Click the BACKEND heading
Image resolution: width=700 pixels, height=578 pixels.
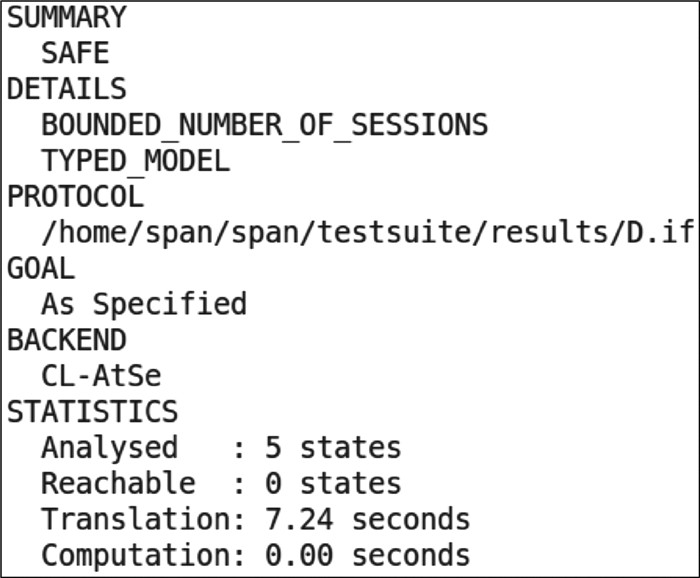67,340
